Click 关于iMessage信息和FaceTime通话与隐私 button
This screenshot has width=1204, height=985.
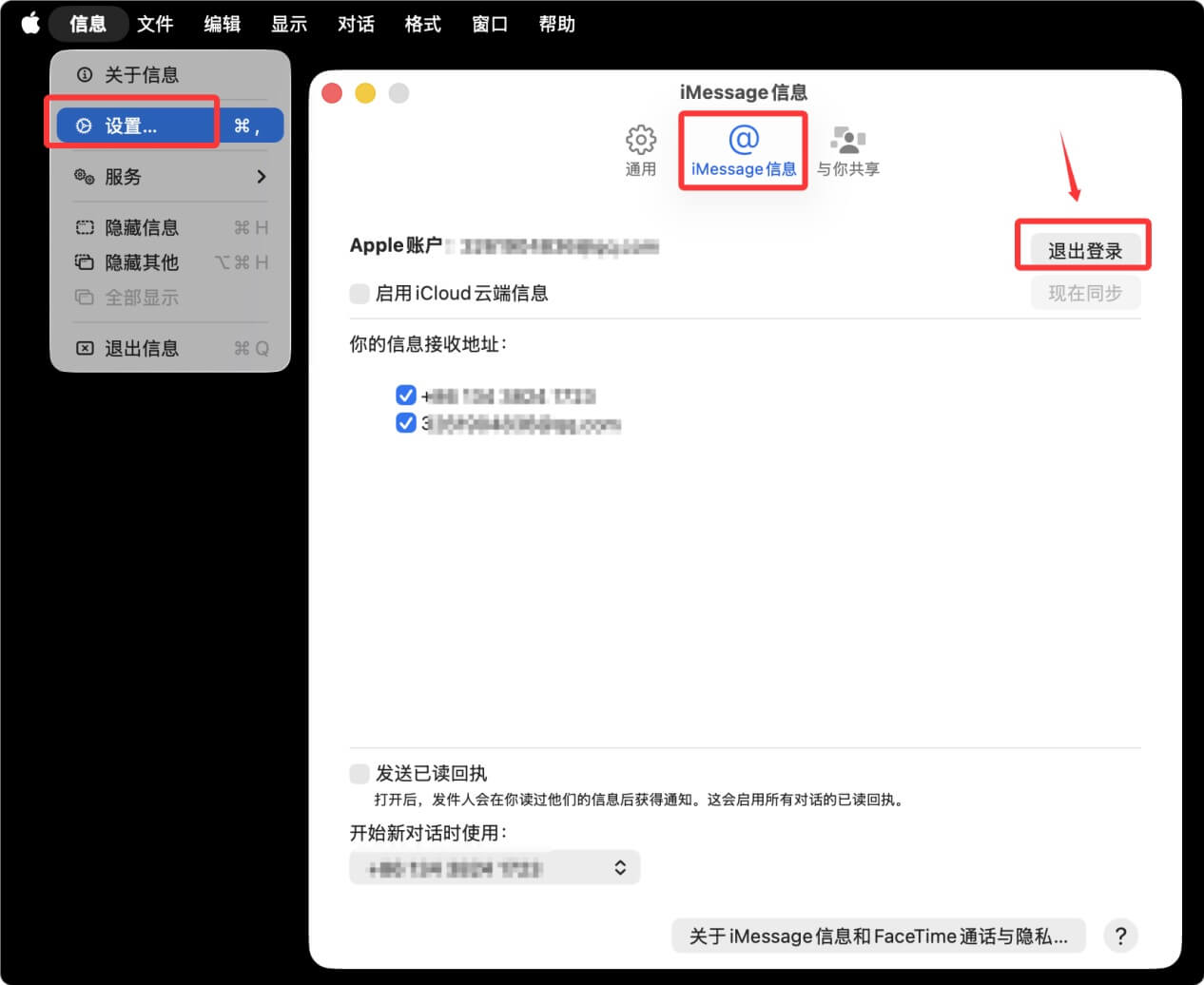(x=877, y=936)
